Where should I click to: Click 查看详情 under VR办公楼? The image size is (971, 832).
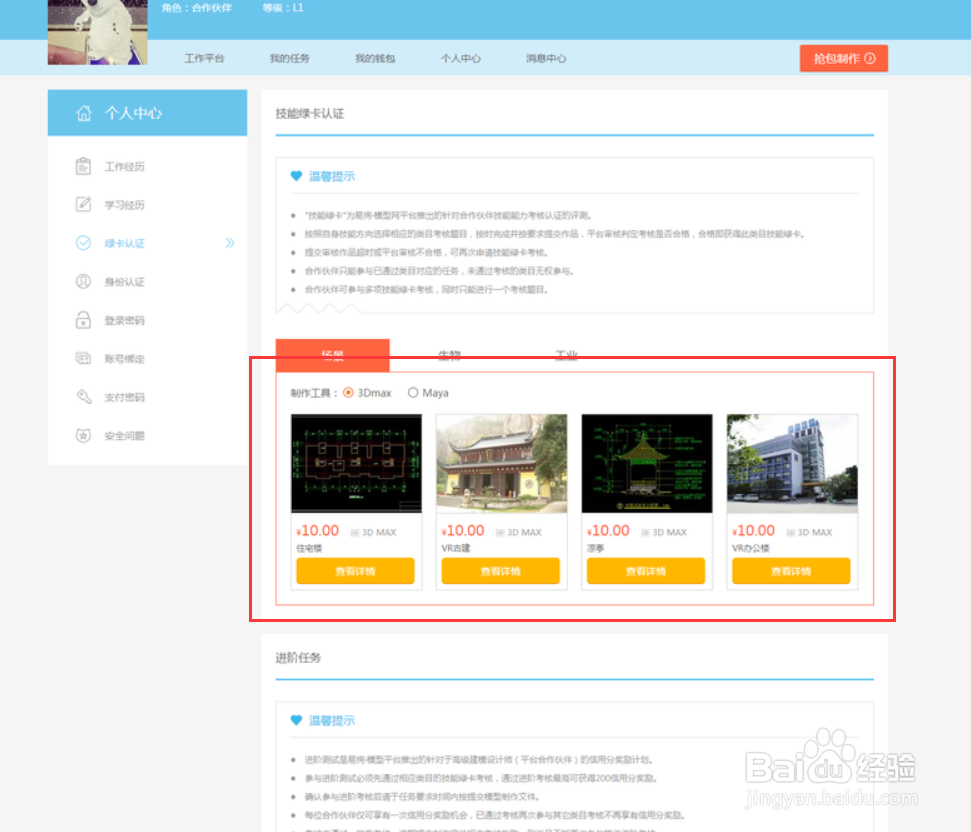pos(791,571)
